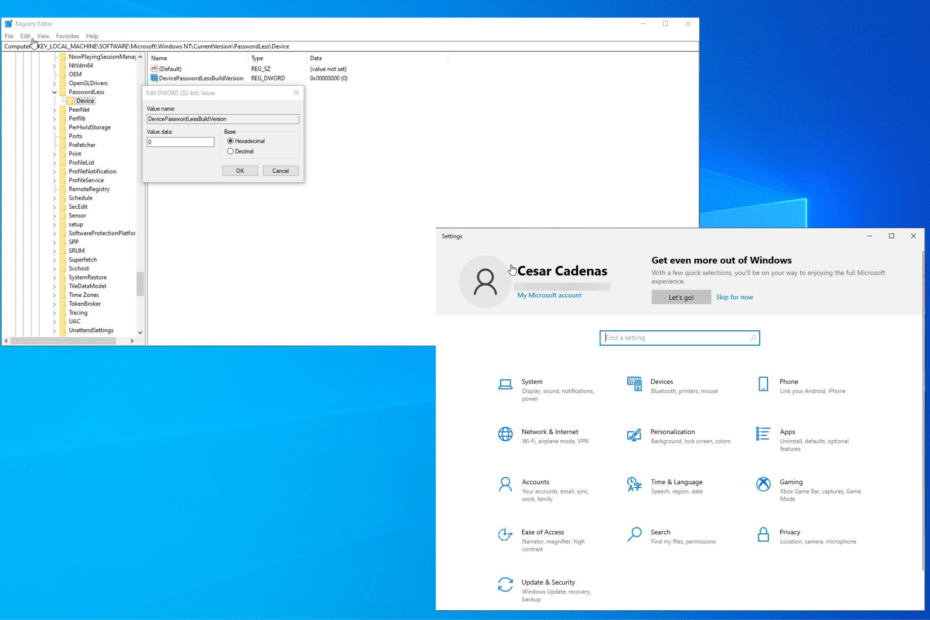Select the Tracing key in the tree
Image resolution: width=930 pixels, height=620 pixels.
coord(78,313)
